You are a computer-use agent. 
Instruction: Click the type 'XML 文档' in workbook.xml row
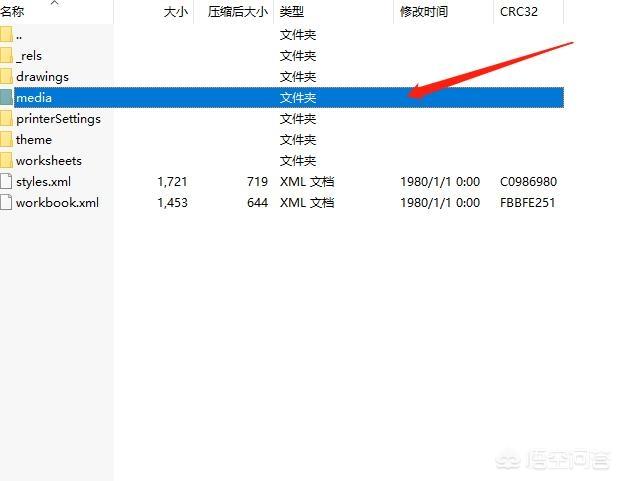(307, 203)
